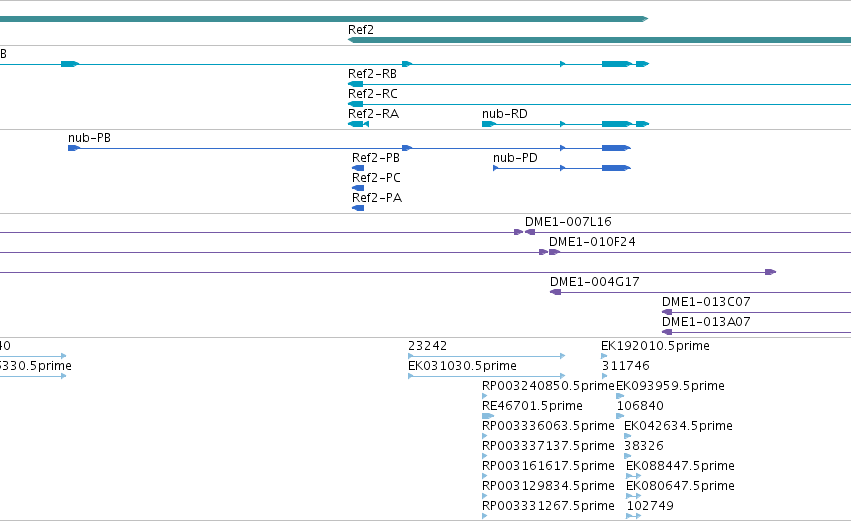Click the DME1-007L16 clone label

click(x=568, y=221)
